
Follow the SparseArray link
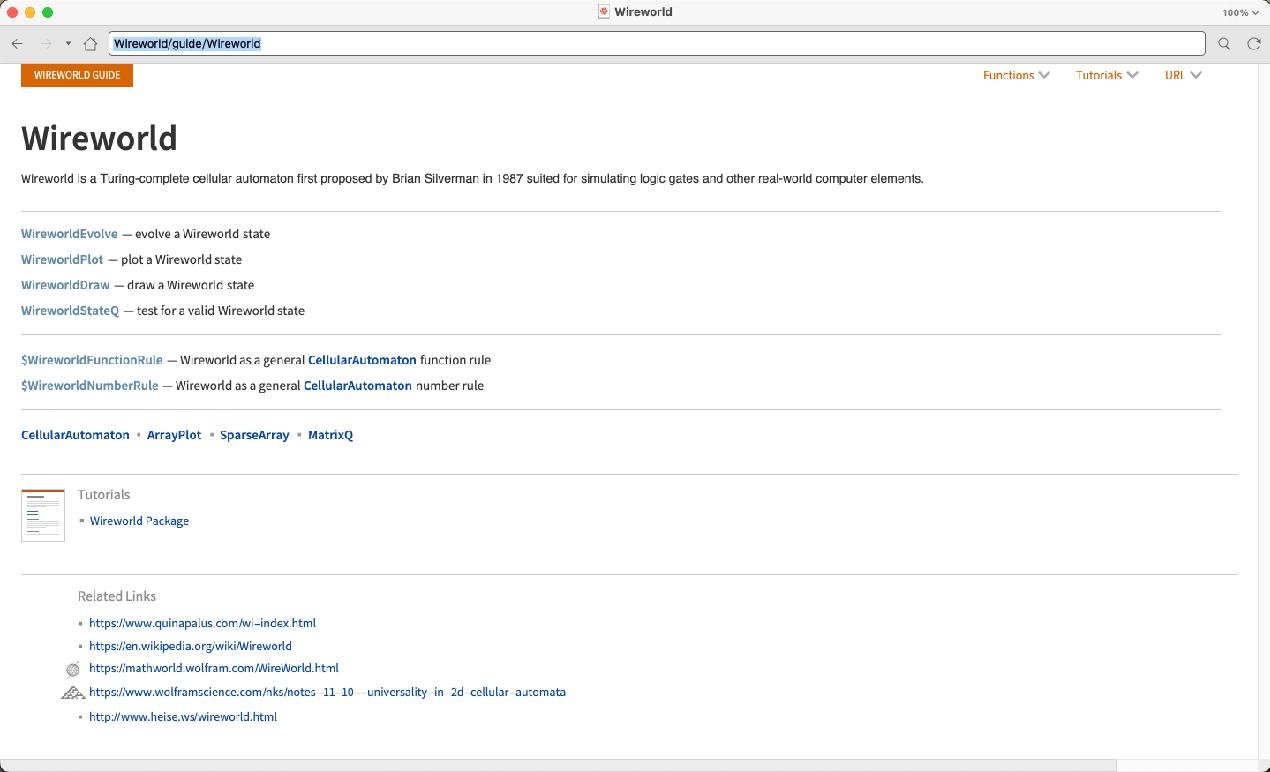pos(254,435)
